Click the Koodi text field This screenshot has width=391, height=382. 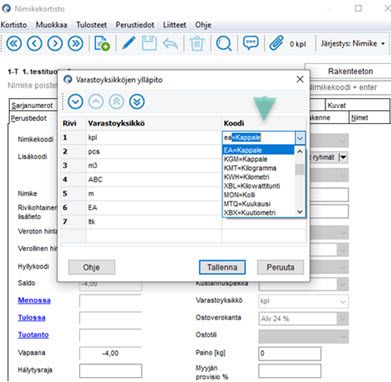[x=259, y=138]
